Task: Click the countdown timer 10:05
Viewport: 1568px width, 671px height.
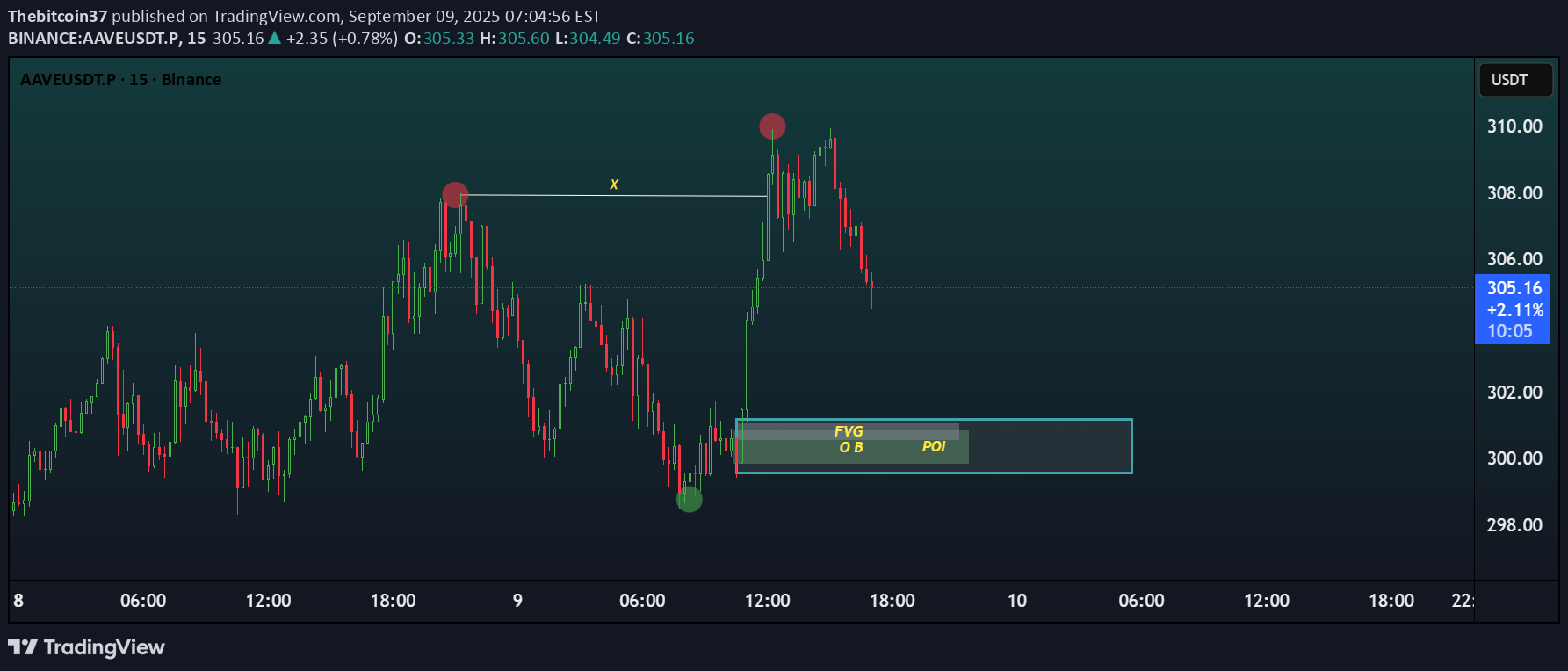Action: pos(1509,331)
